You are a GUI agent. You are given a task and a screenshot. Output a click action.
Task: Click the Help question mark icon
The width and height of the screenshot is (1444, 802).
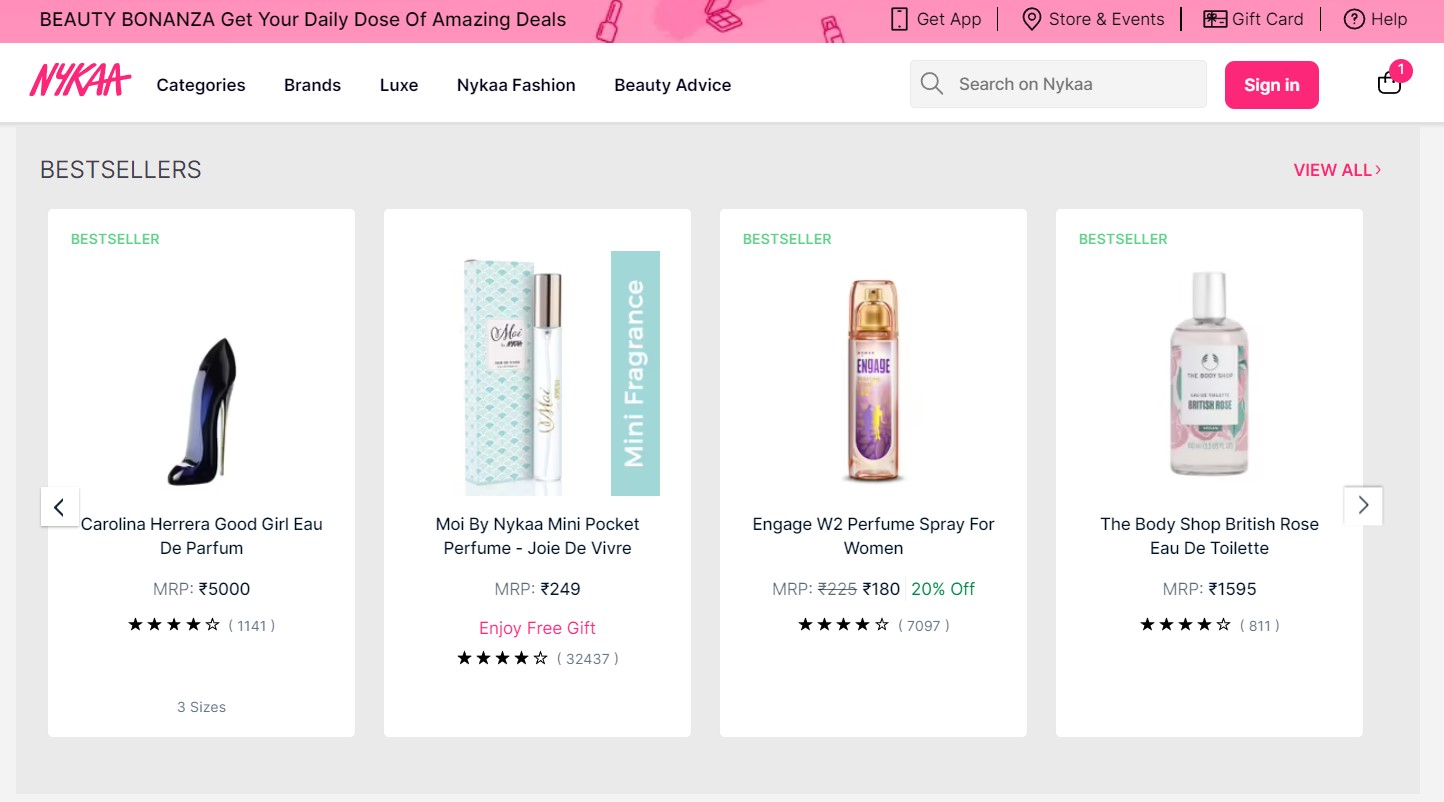click(x=1354, y=19)
